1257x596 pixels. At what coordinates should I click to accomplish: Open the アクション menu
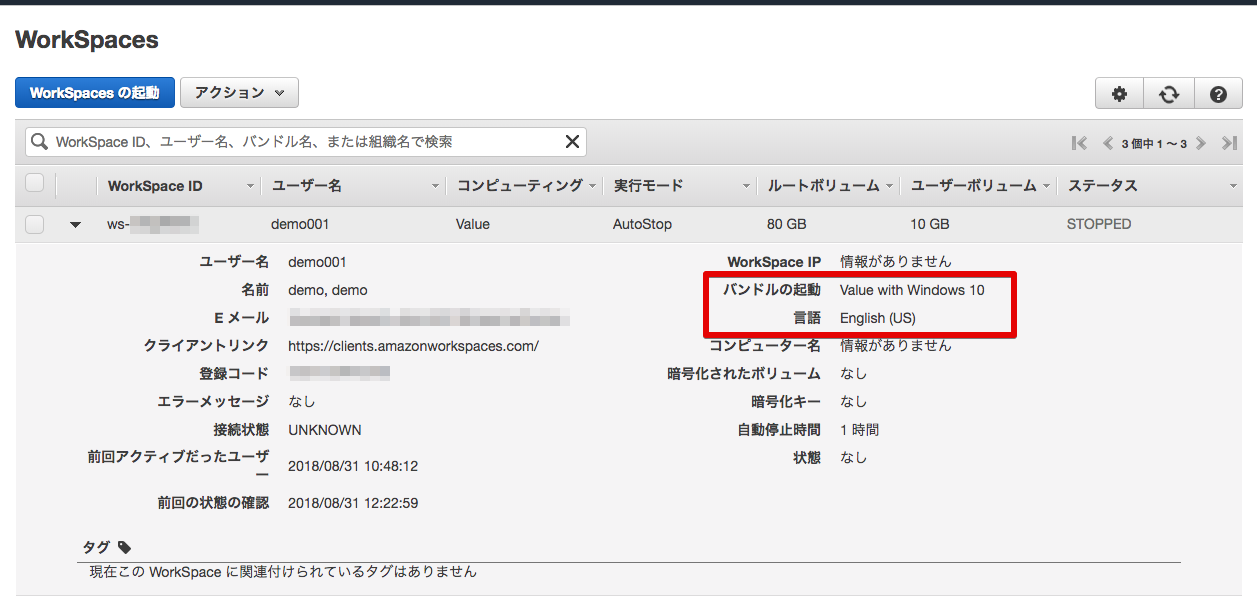239,91
